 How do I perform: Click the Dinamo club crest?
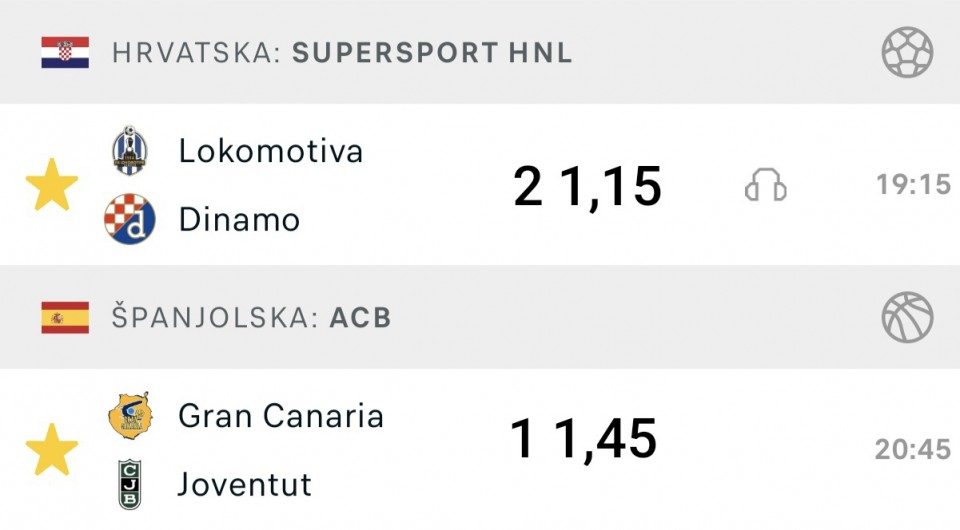pos(130,219)
